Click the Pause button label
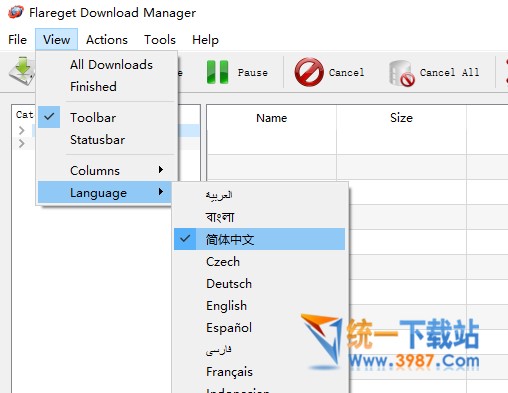This screenshot has height=393, width=508. [253, 72]
